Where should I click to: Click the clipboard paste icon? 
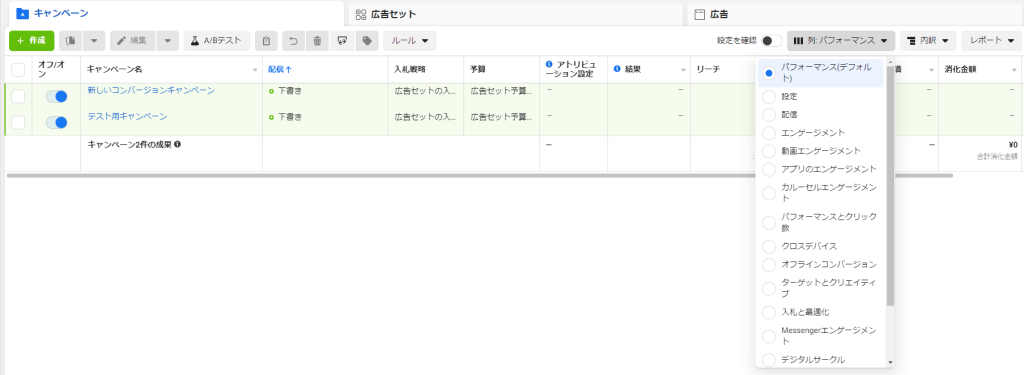pyautogui.click(x=266, y=41)
